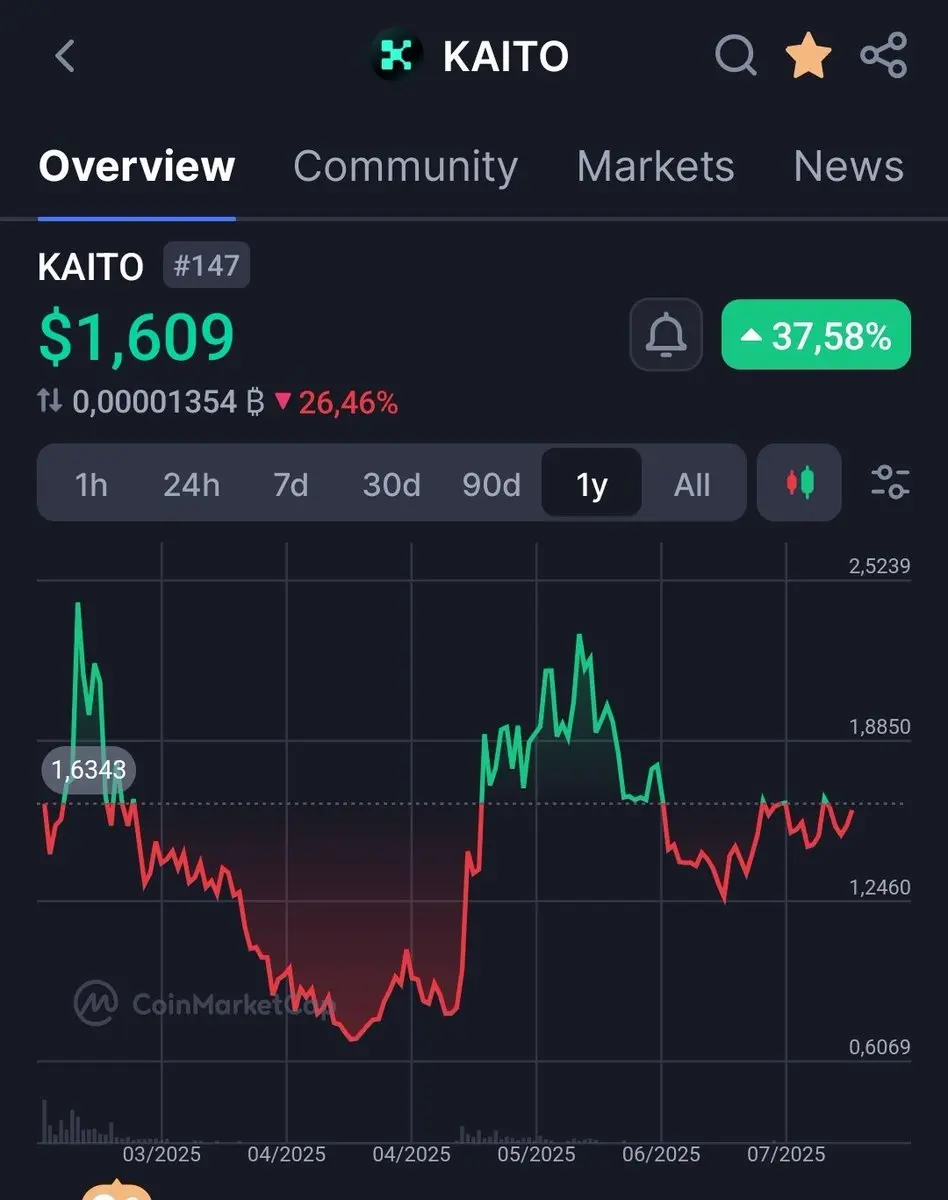
Task: Tap the 0,6069 axis value
Action: pyautogui.click(x=880, y=1048)
